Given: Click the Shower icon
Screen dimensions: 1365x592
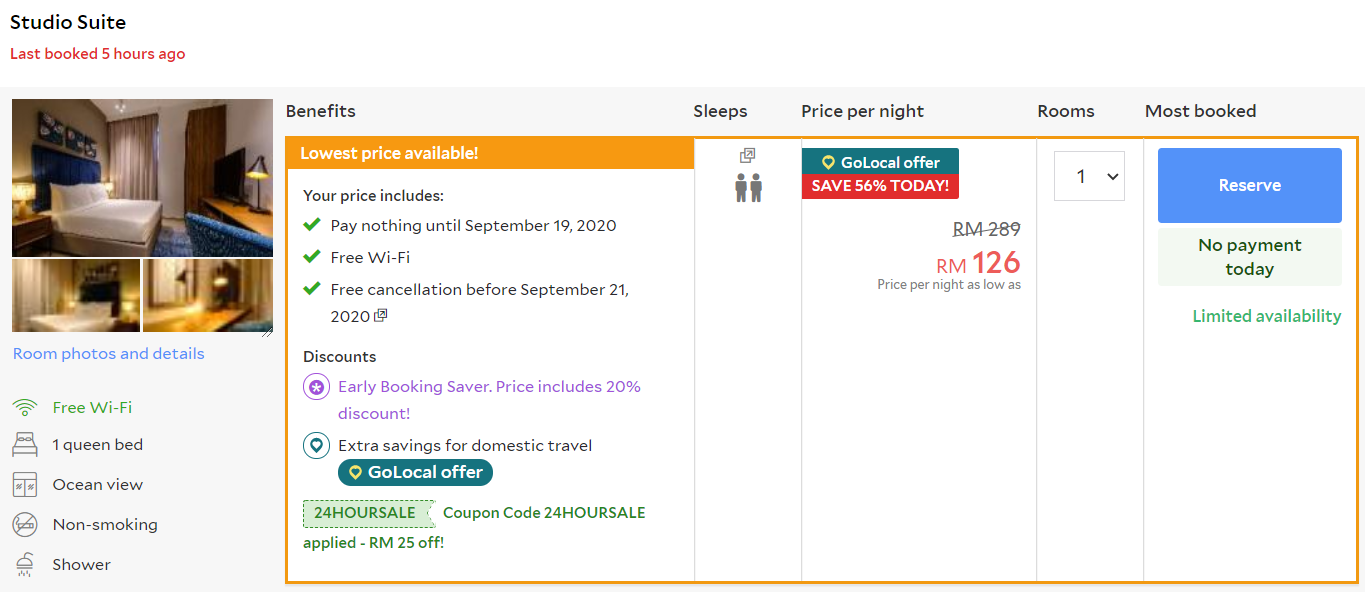Looking at the screenshot, I should pyautogui.click(x=25, y=565).
